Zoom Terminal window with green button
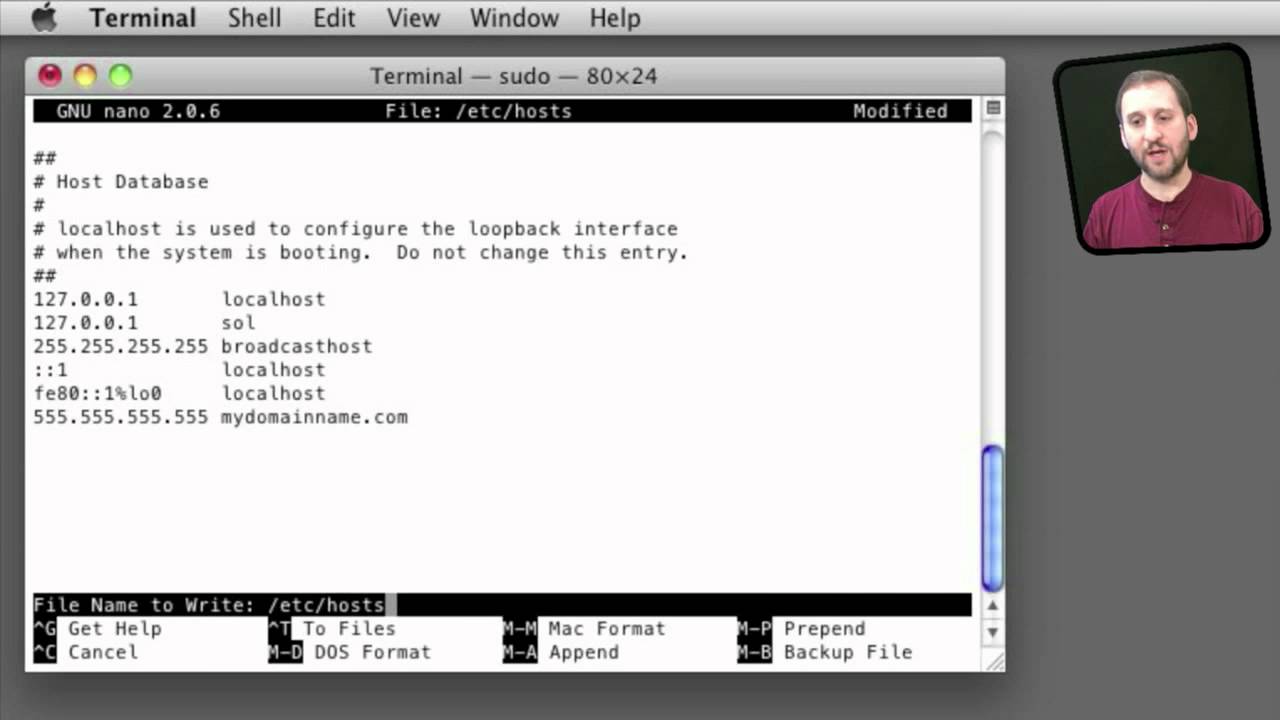 [x=120, y=75]
